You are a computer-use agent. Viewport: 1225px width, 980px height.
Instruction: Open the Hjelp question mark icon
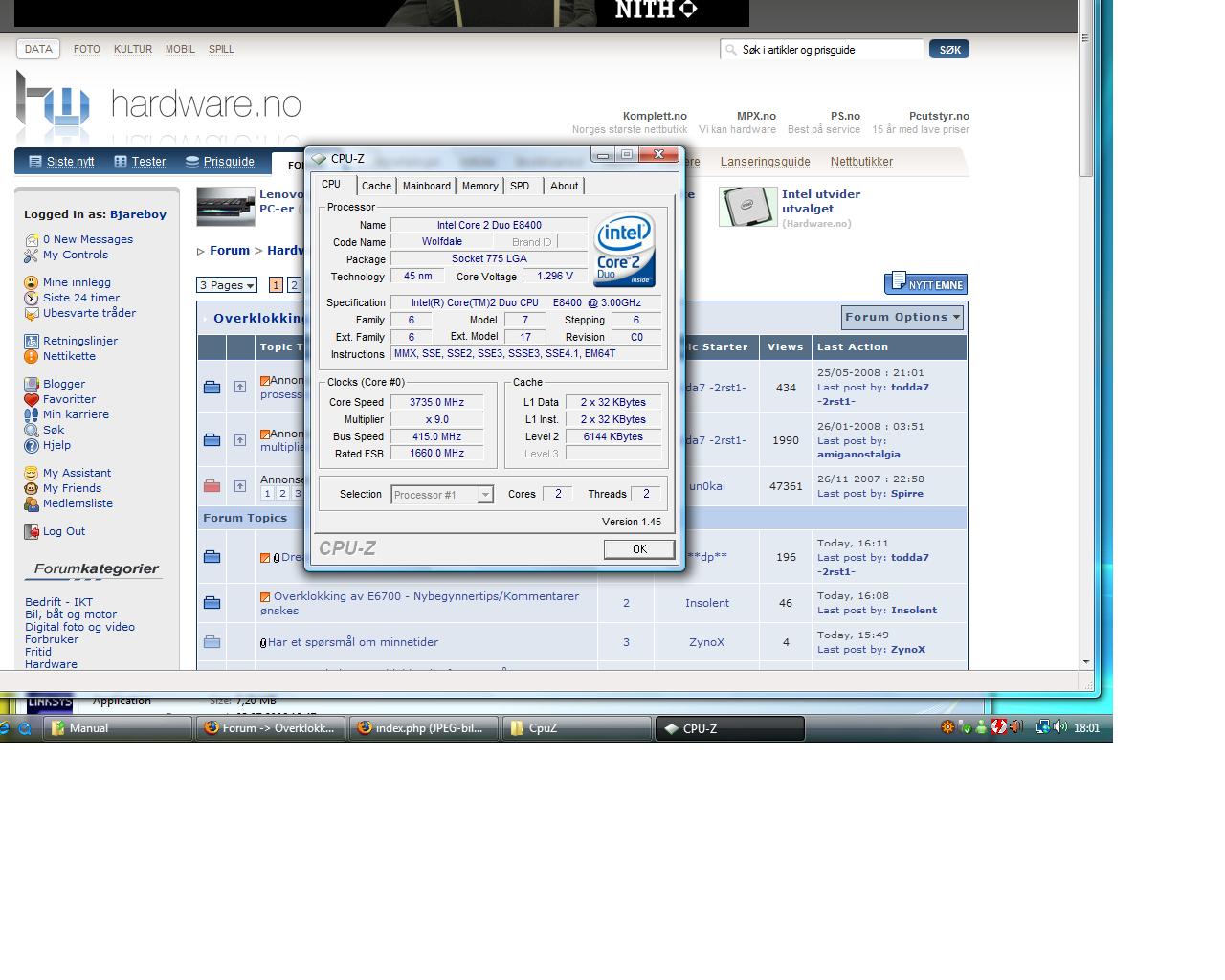click(x=32, y=445)
